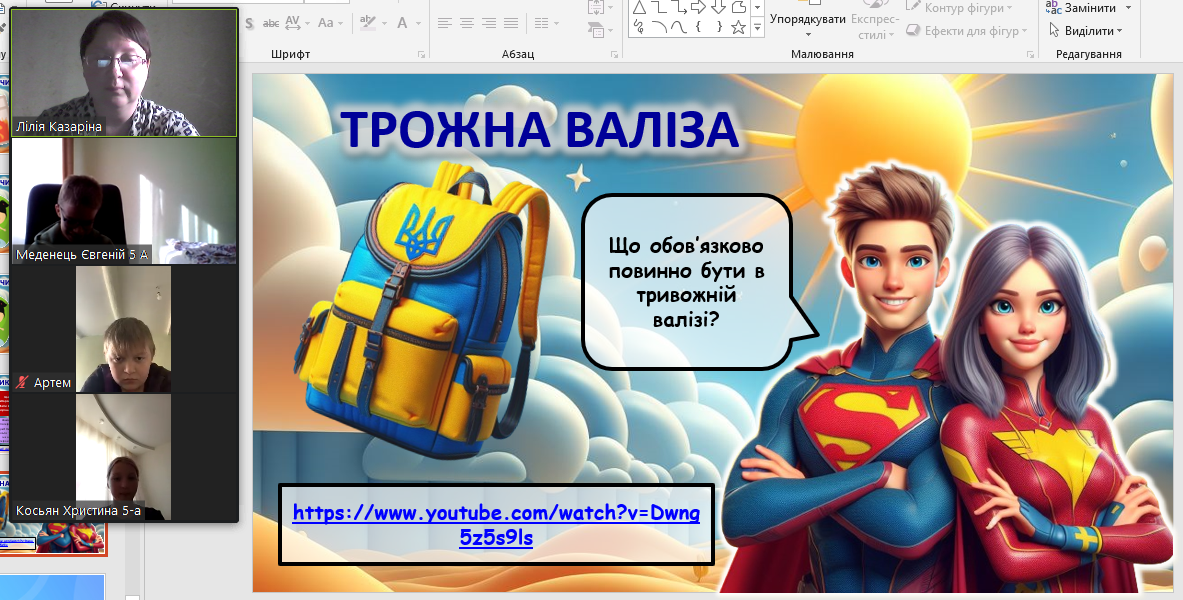Select the snipped corner rectangle shape
The height and width of the screenshot is (600, 1183).
click(x=738, y=8)
